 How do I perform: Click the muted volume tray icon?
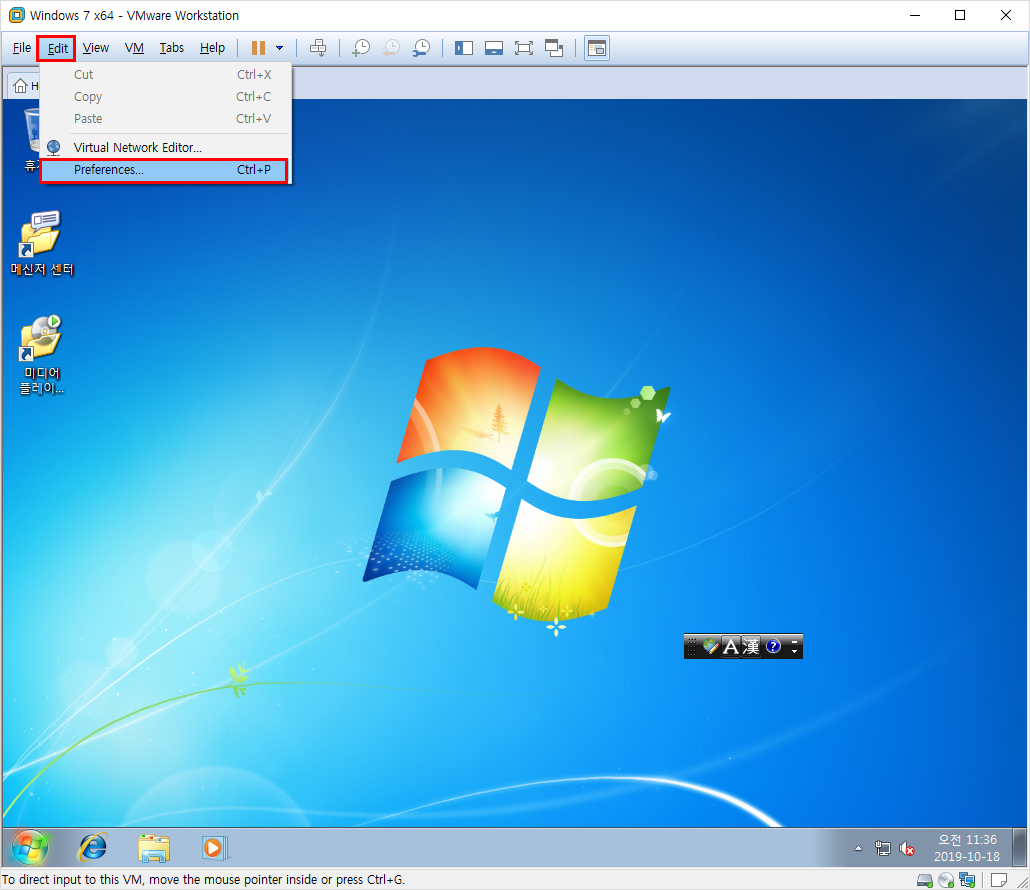point(907,849)
